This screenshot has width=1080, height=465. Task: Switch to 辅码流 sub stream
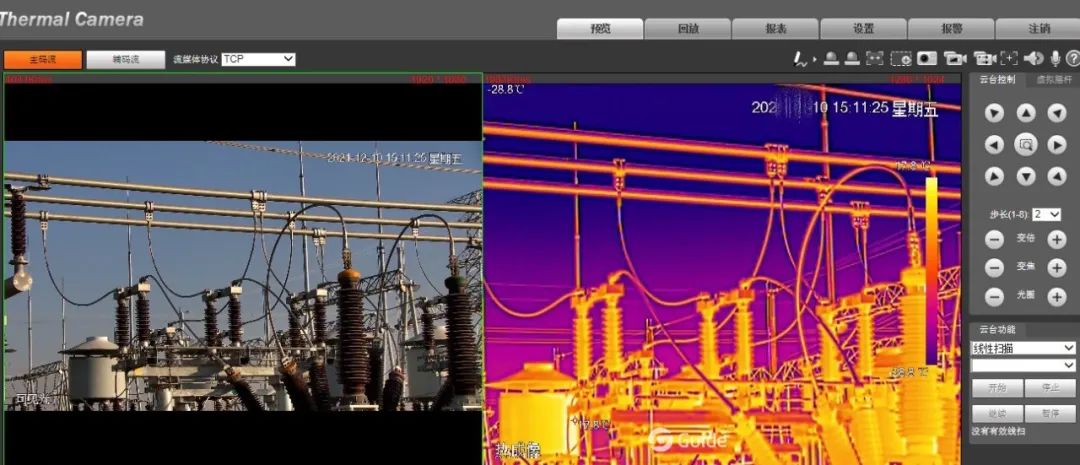coord(125,60)
